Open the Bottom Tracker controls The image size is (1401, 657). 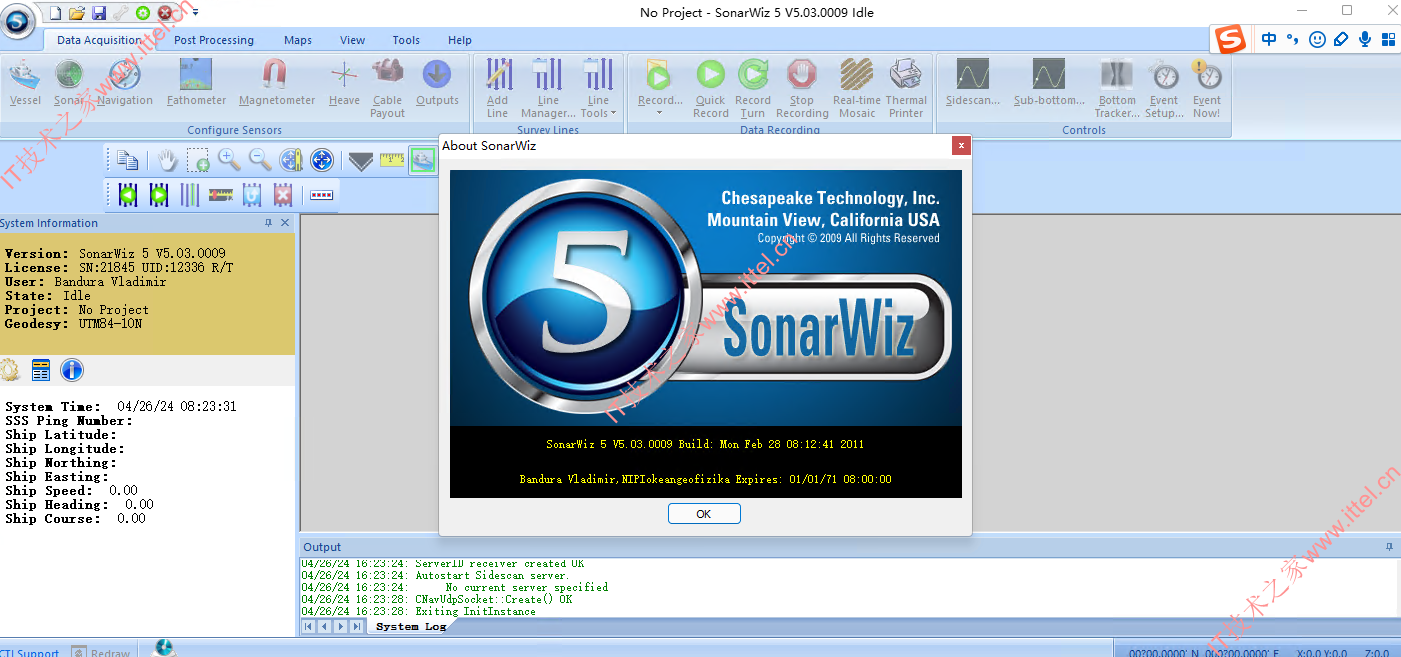pos(1117,88)
